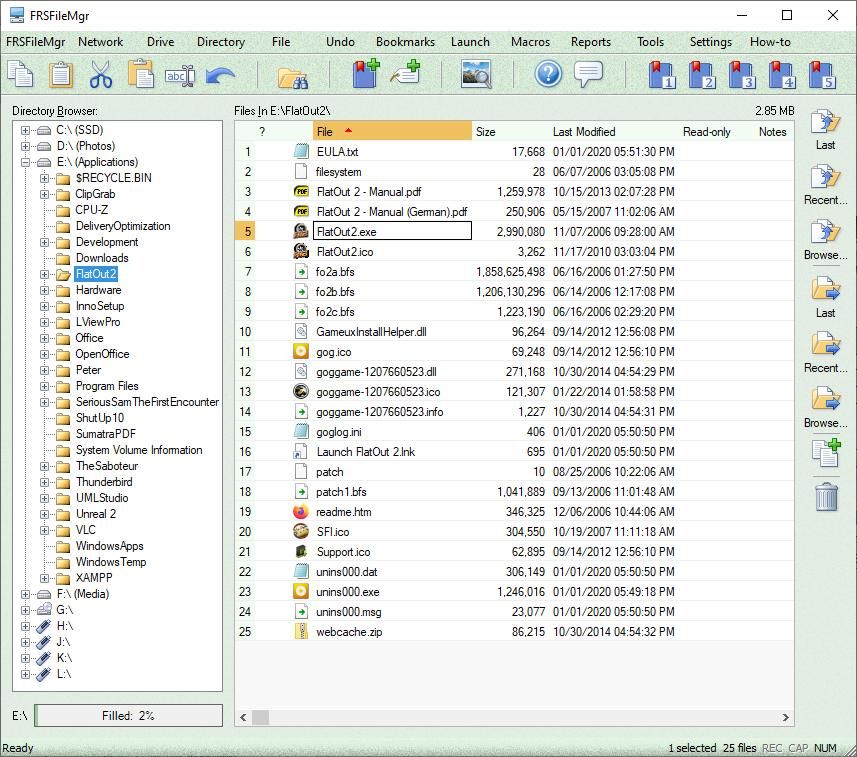Open the Bookmarks menu
Viewport: 857px width, 757px height.
404,42
